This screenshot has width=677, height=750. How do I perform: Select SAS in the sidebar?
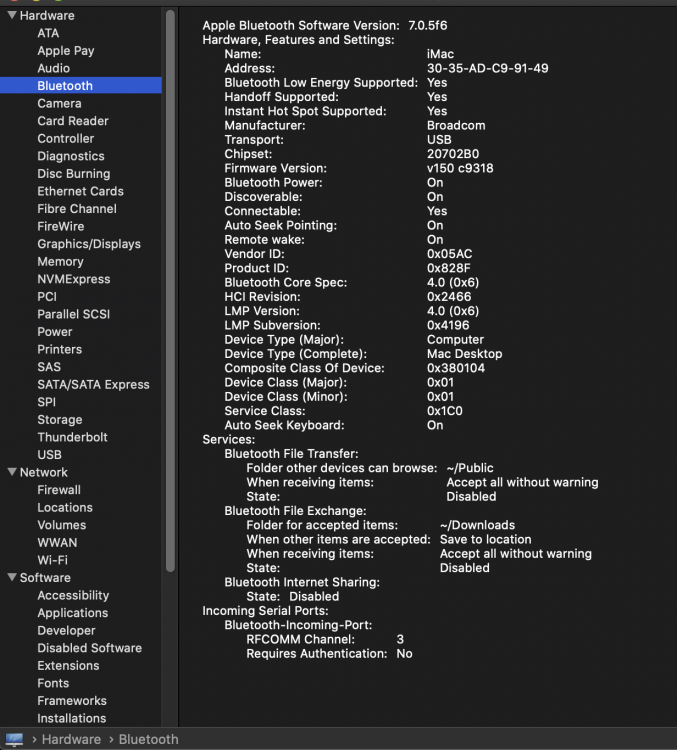click(x=49, y=367)
